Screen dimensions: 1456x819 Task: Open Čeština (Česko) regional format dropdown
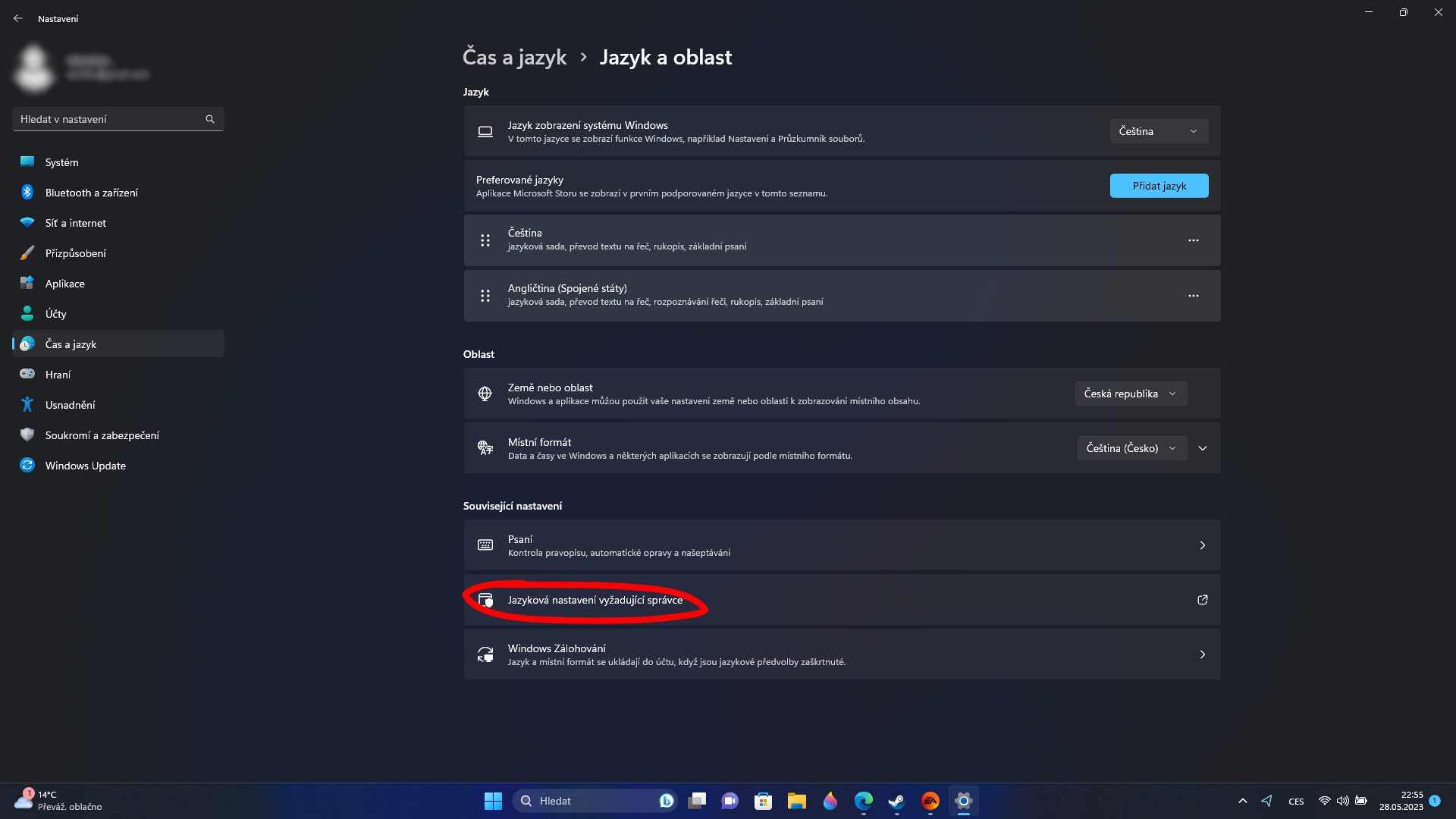coord(1131,448)
